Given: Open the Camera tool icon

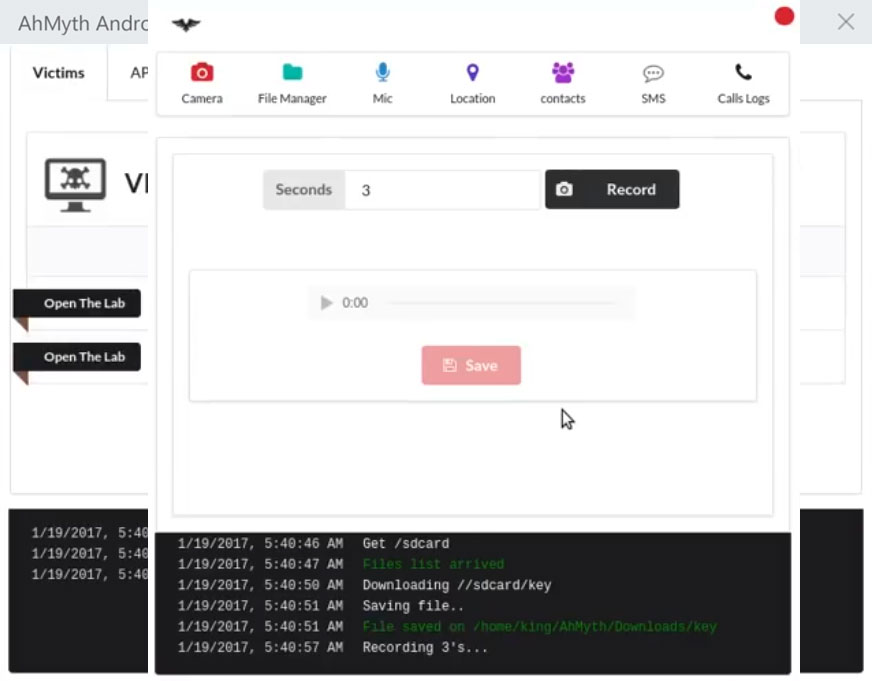Looking at the screenshot, I should (202, 72).
